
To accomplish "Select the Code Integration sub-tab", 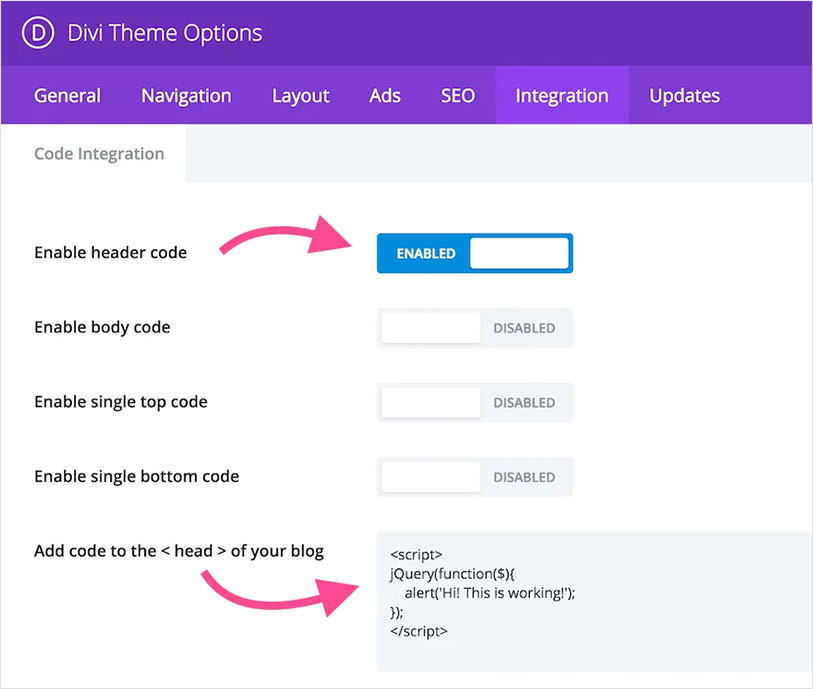I will click(99, 153).
